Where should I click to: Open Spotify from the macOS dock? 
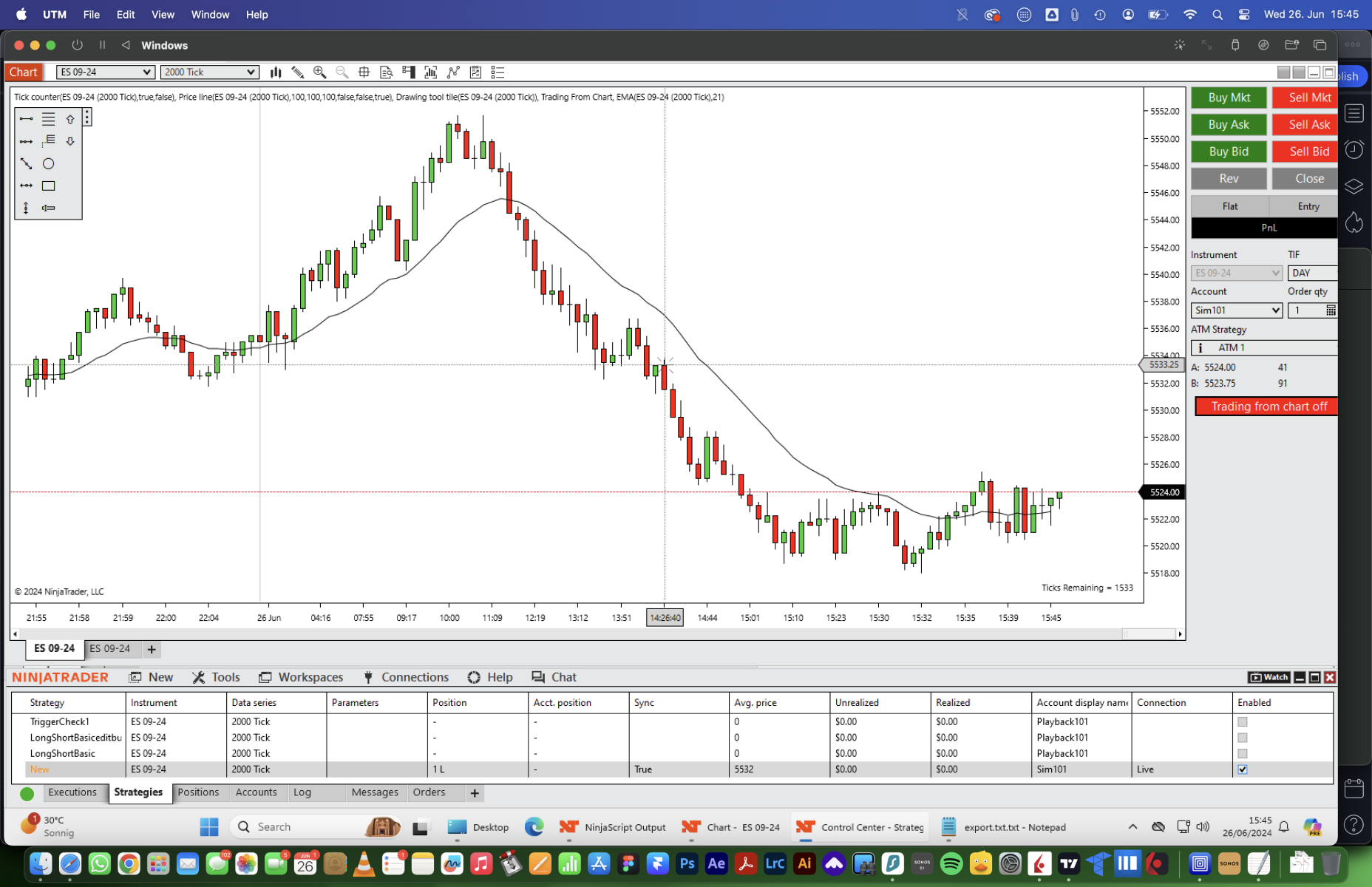(951, 863)
